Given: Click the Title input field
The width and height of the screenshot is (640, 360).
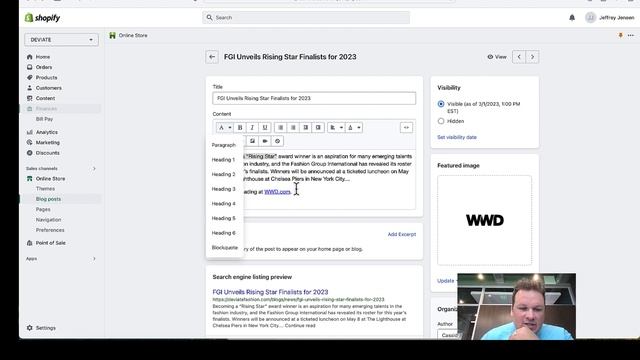Looking at the screenshot, I should tap(314, 98).
